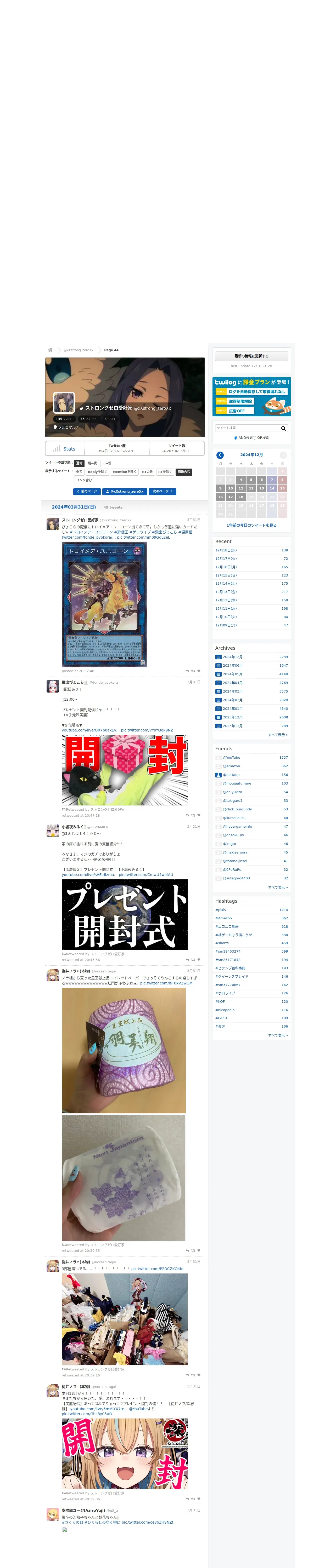Click the home icon in the breadcrumb

[50, 350]
